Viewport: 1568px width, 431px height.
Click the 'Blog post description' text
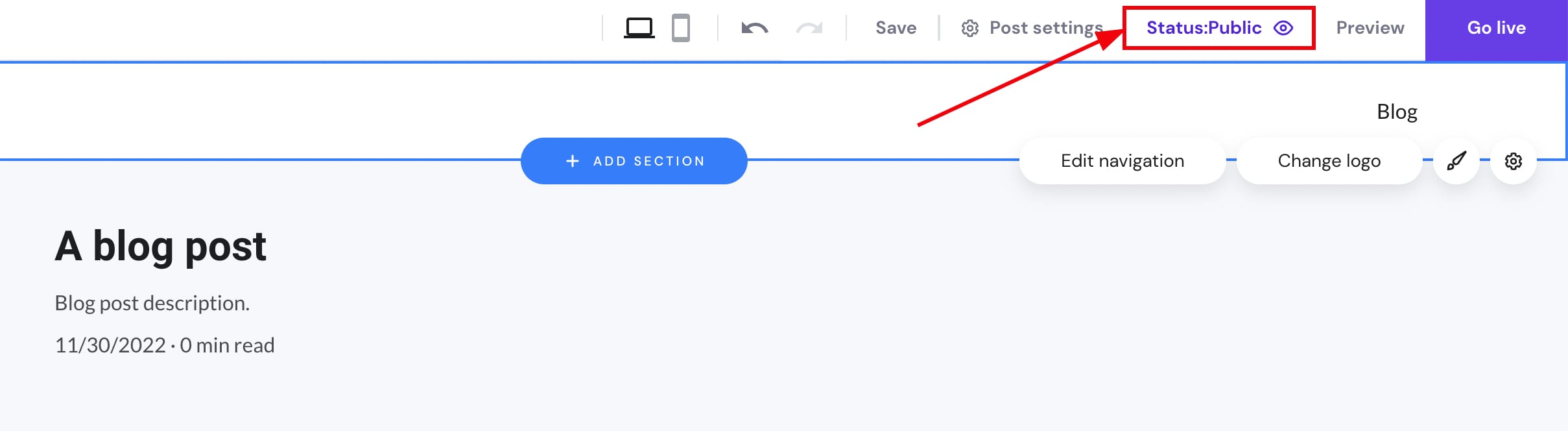(x=152, y=302)
